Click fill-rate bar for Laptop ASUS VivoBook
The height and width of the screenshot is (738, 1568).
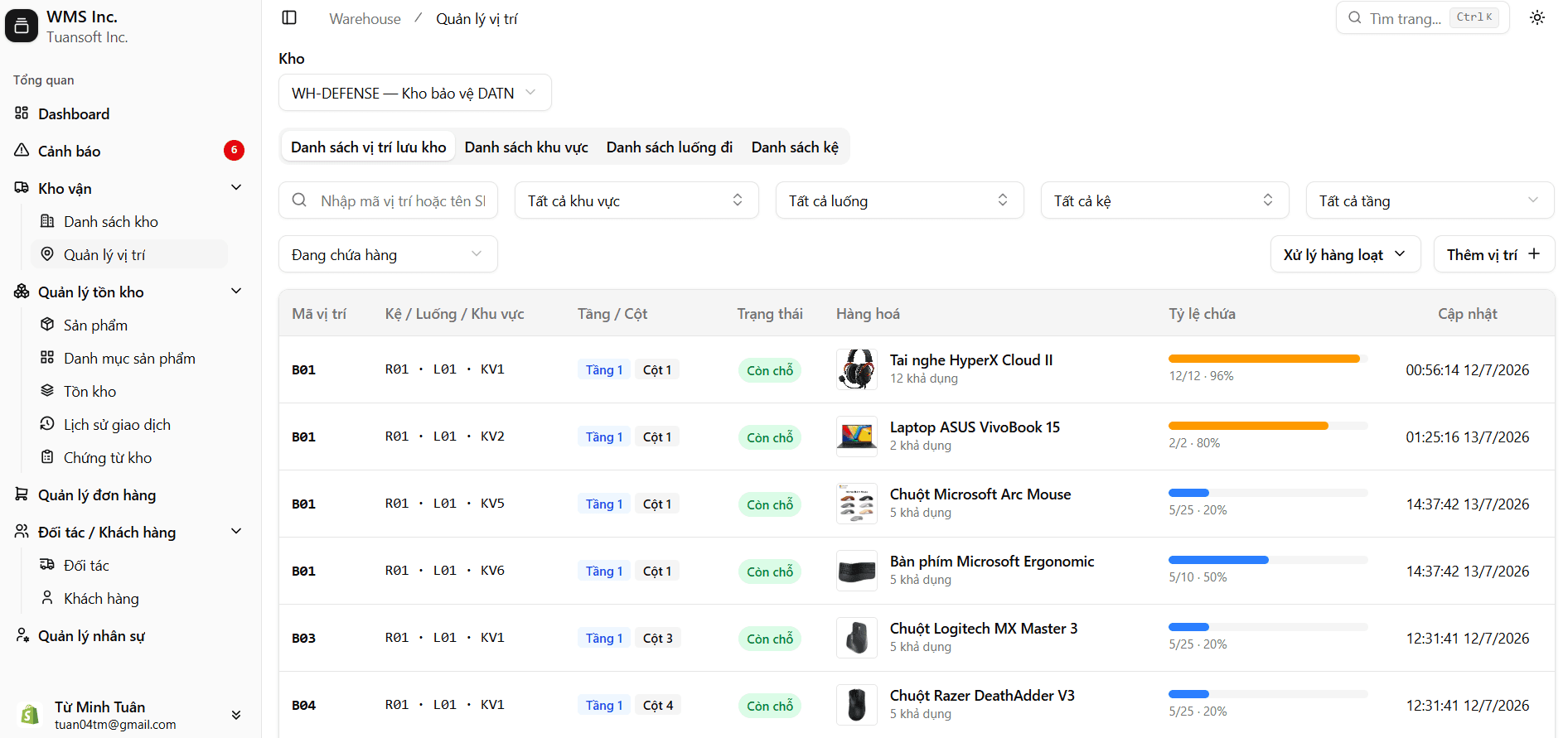tap(1267, 426)
